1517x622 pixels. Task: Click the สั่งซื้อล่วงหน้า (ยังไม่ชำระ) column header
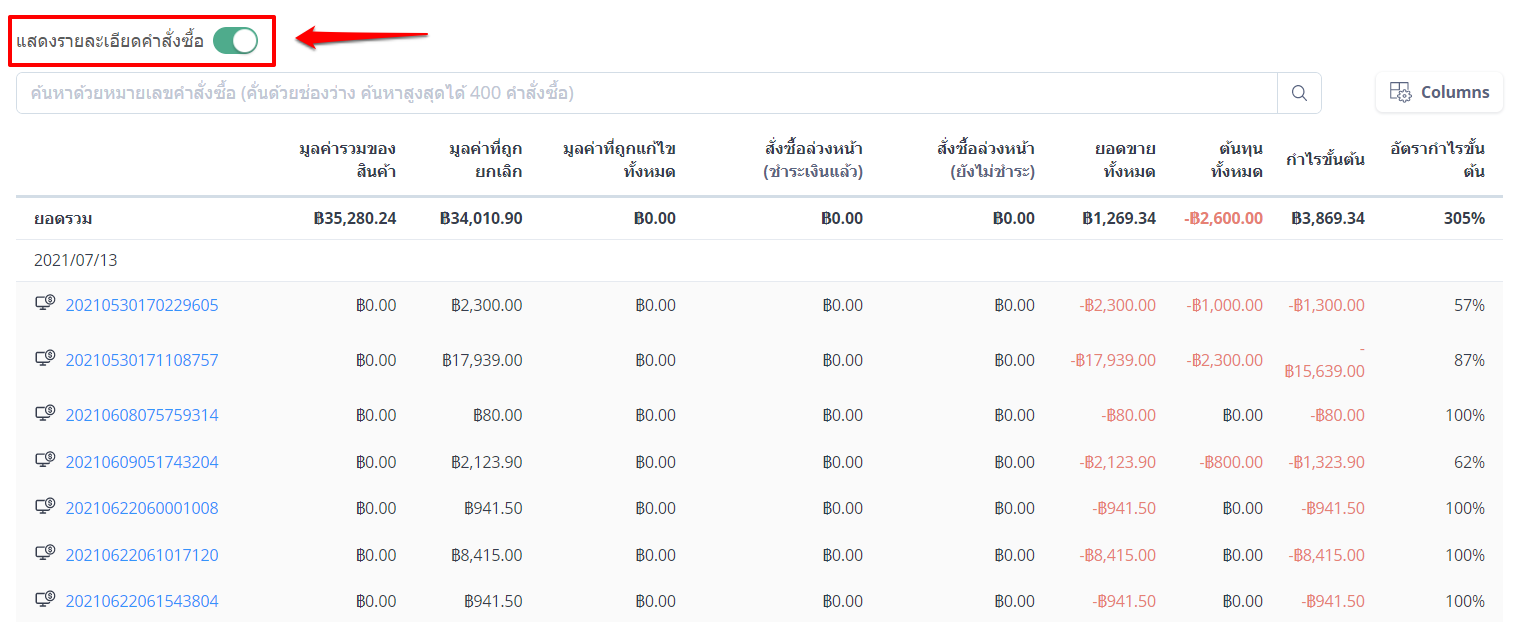click(986, 160)
